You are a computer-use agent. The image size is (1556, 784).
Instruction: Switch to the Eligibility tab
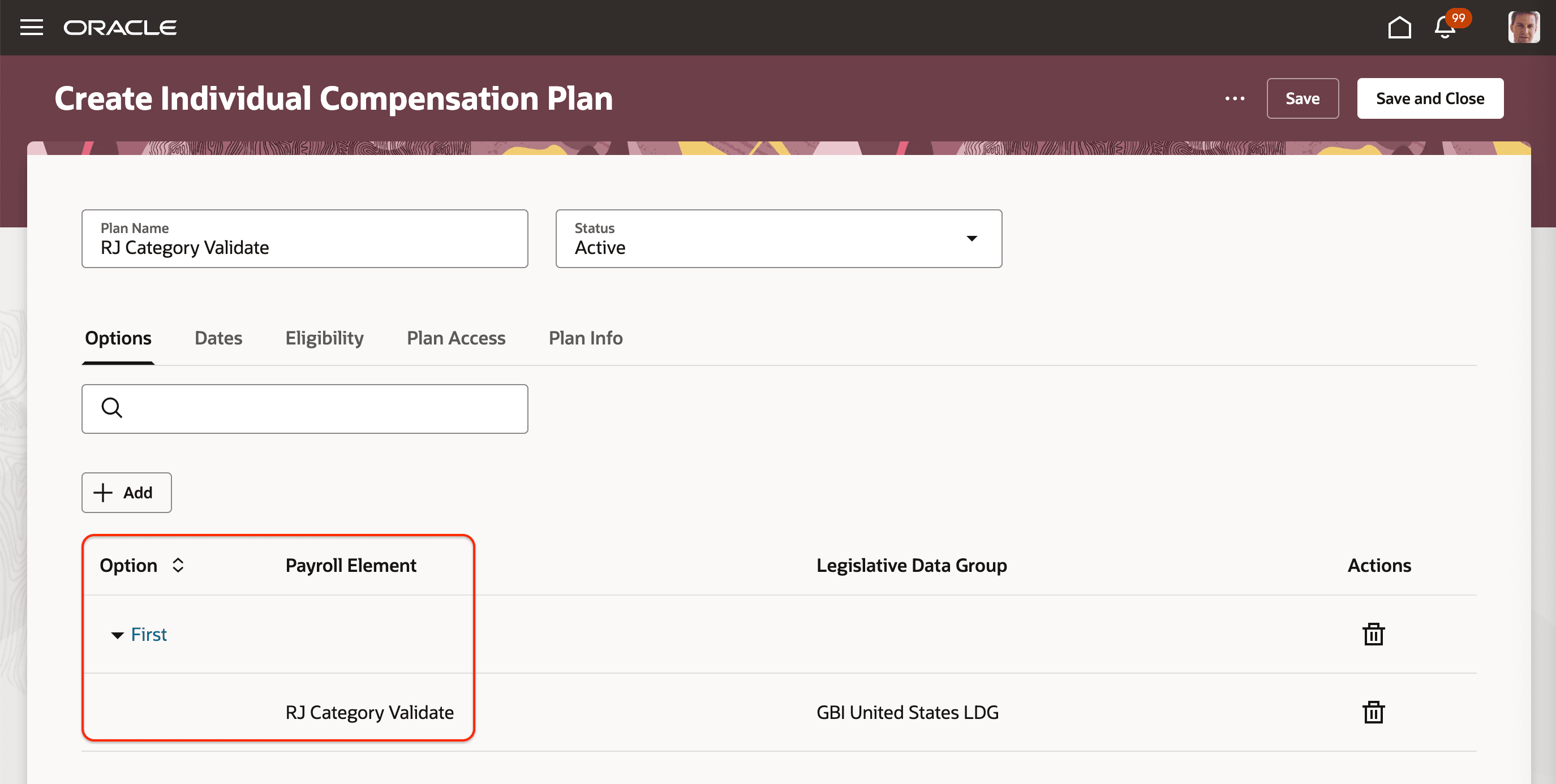tap(324, 338)
